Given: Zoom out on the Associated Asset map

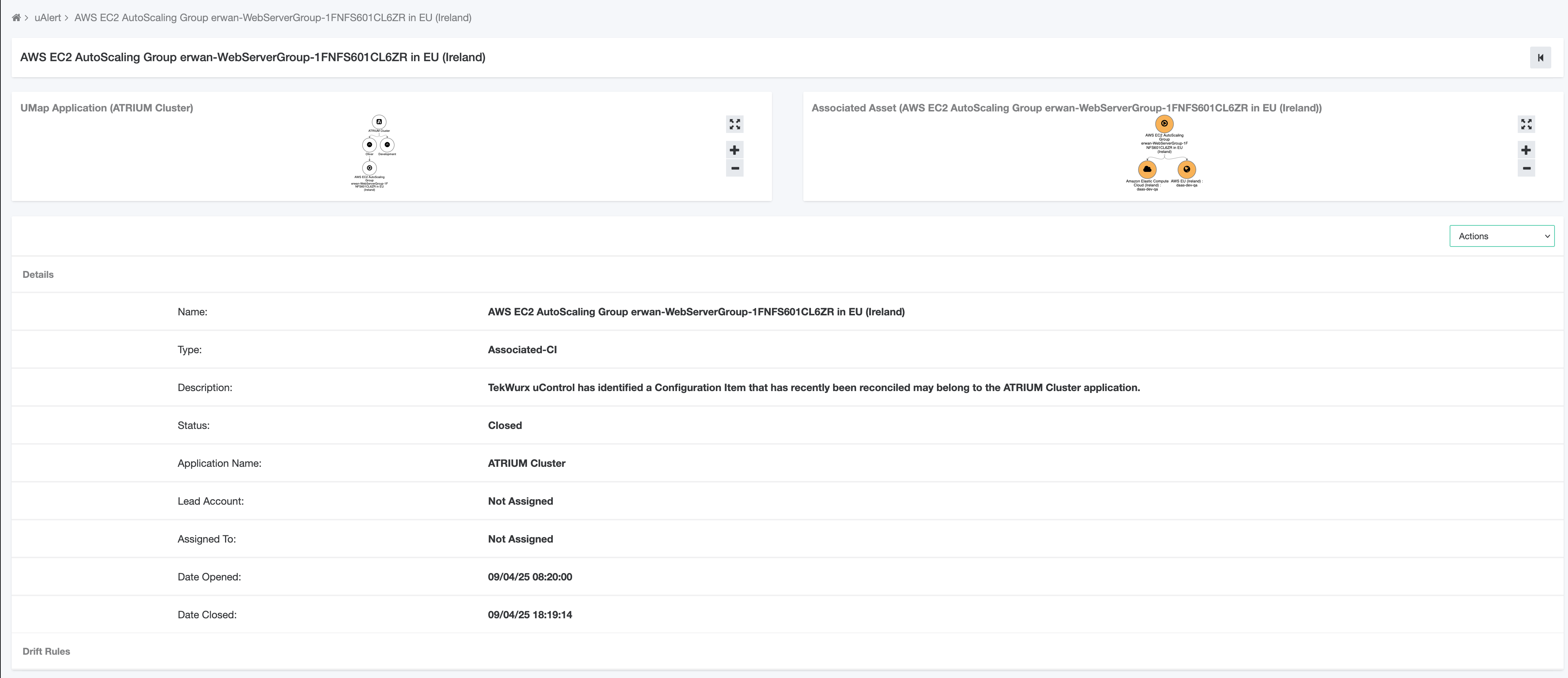Looking at the screenshot, I should 1526,168.
